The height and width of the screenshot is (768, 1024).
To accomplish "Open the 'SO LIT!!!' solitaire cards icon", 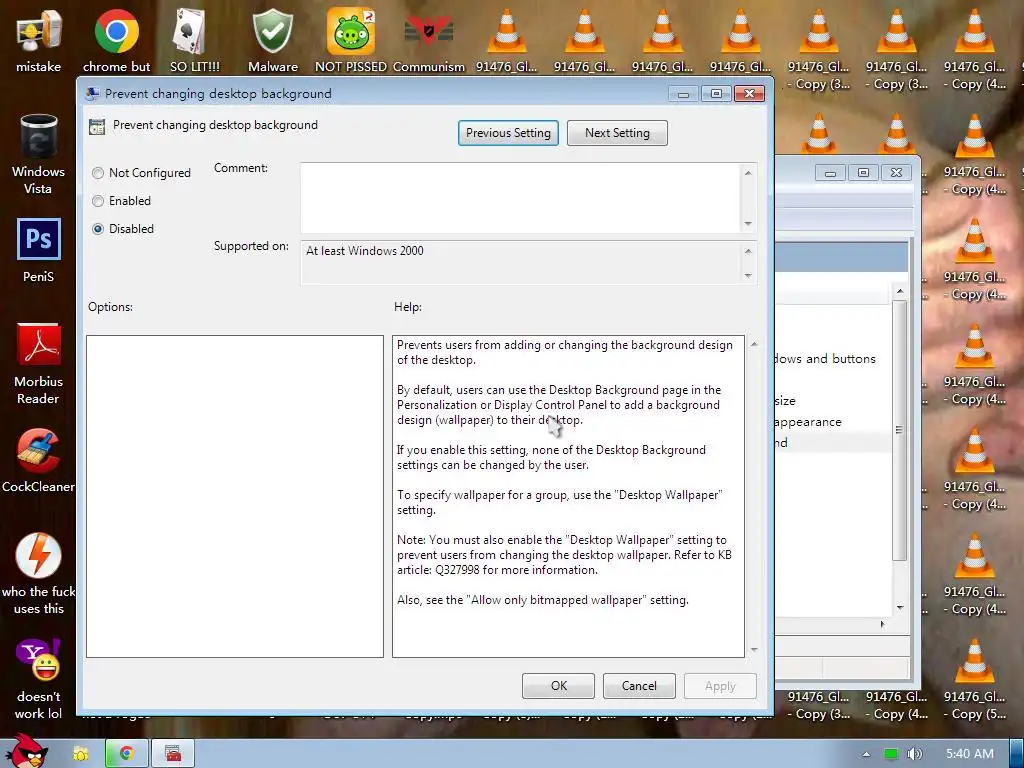I will click(195, 40).
